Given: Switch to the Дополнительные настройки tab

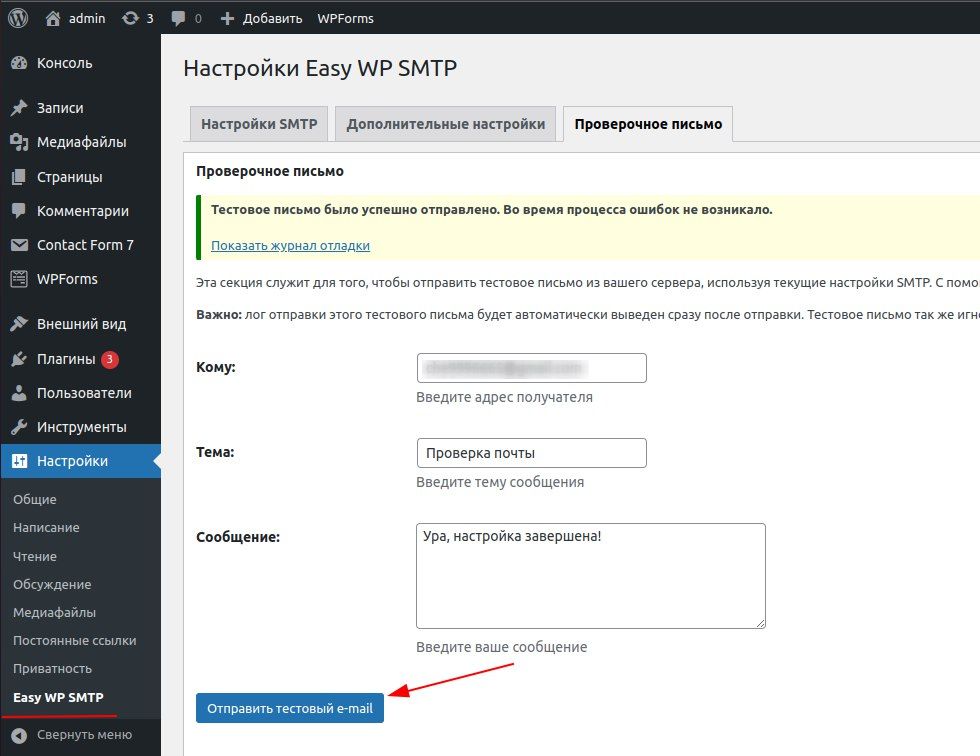Looking at the screenshot, I should click(446, 124).
